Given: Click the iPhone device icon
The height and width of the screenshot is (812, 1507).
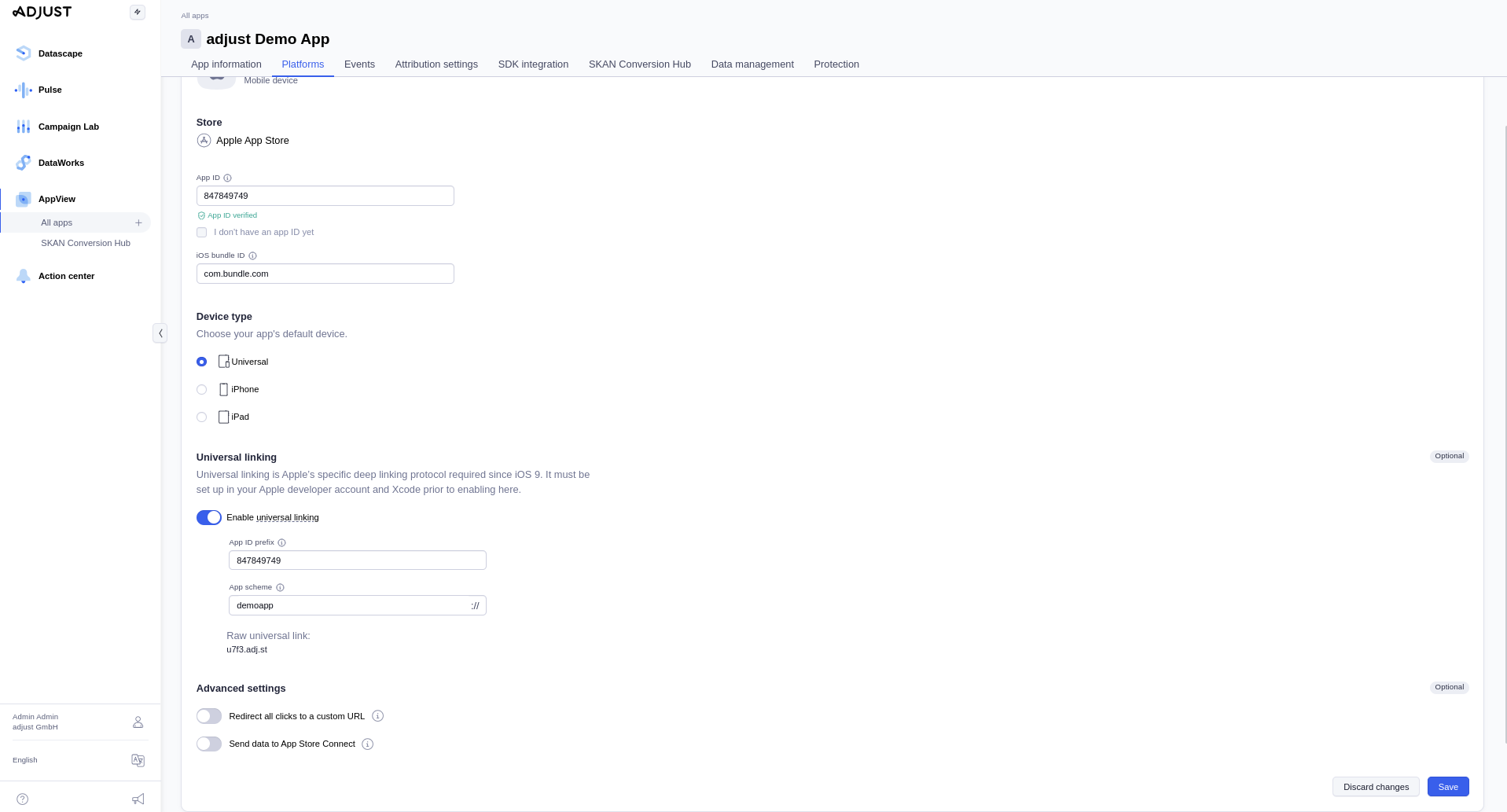Looking at the screenshot, I should coord(224,389).
